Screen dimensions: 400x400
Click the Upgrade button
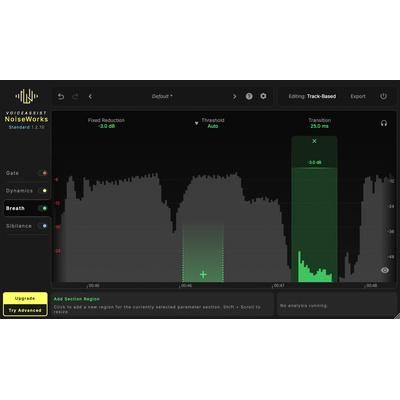[x=25, y=298]
